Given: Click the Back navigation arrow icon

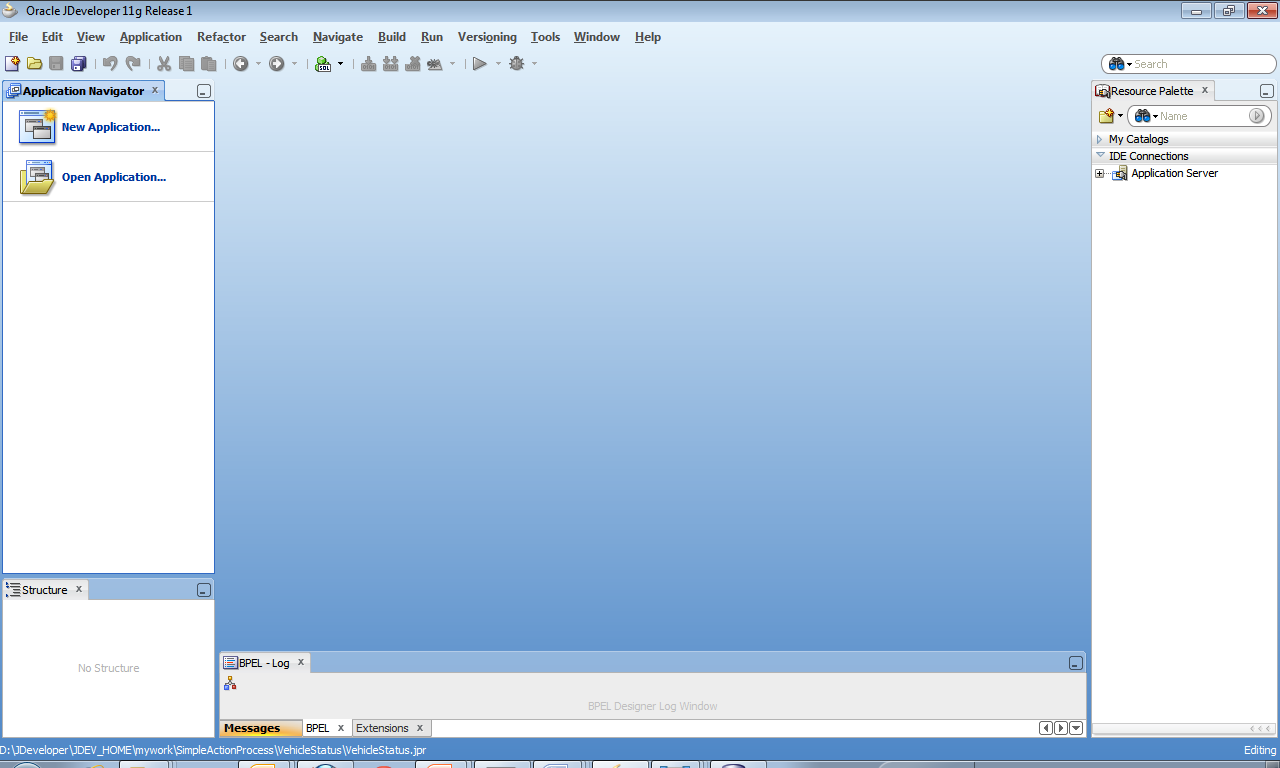Looking at the screenshot, I should tap(241, 63).
